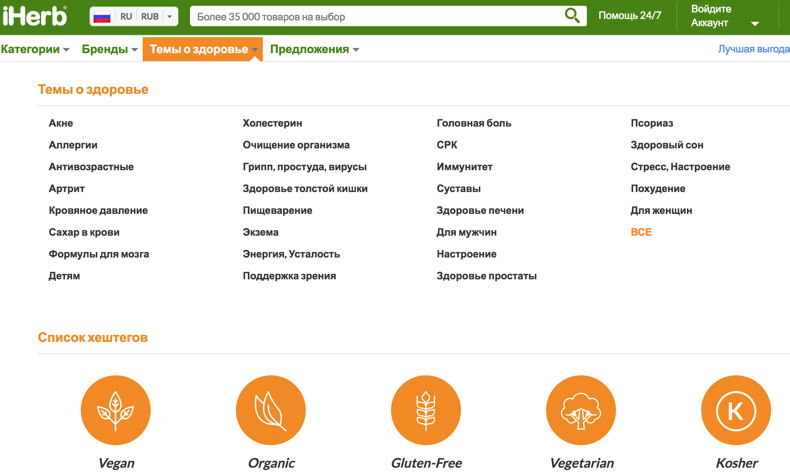Open the Иммунитет topic
The image size is (790, 475).
pyautogui.click(x=465, y=167)
